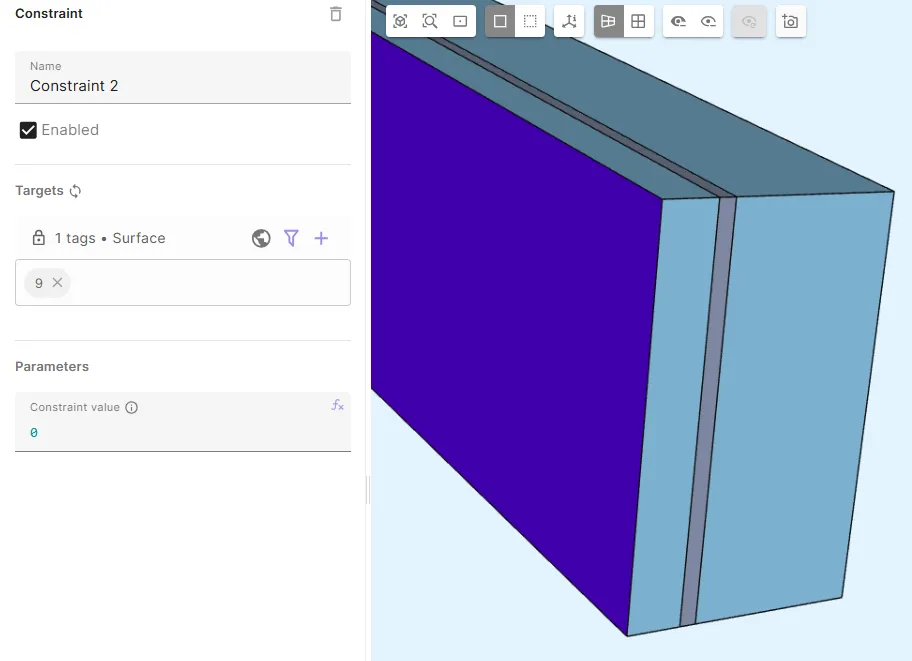Click the globe icon in Targets row
Screen dimensions: 912x661
point(261,238)
